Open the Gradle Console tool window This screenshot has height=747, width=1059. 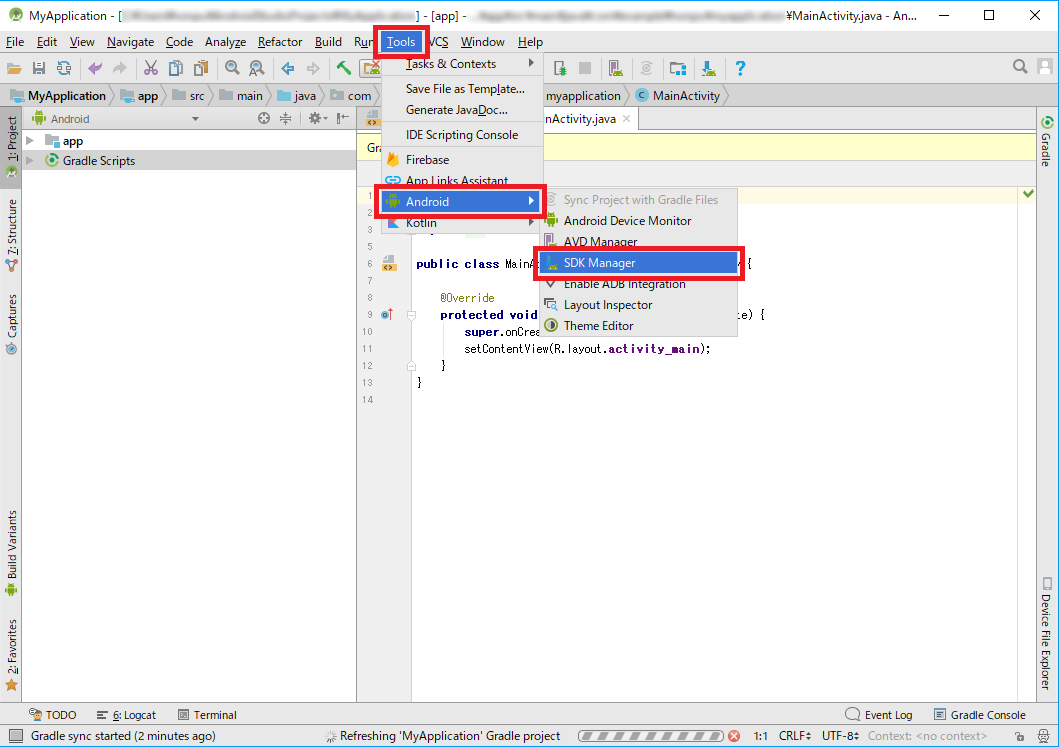click(979, 715)
